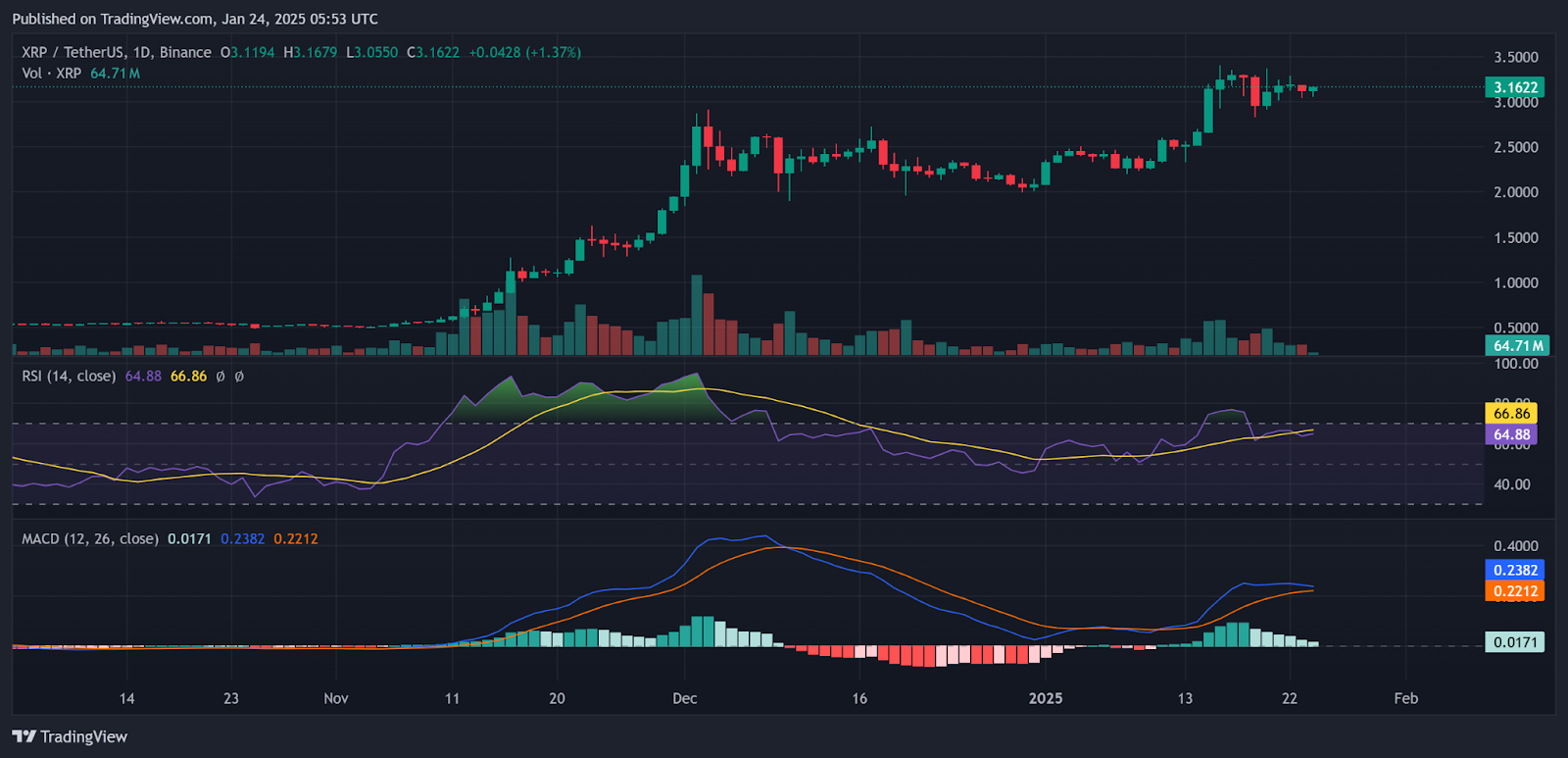The image size is (1568, 758).
Task: Open the MACD (12, 26, close) legend
Action: click(x=90, y=539)
